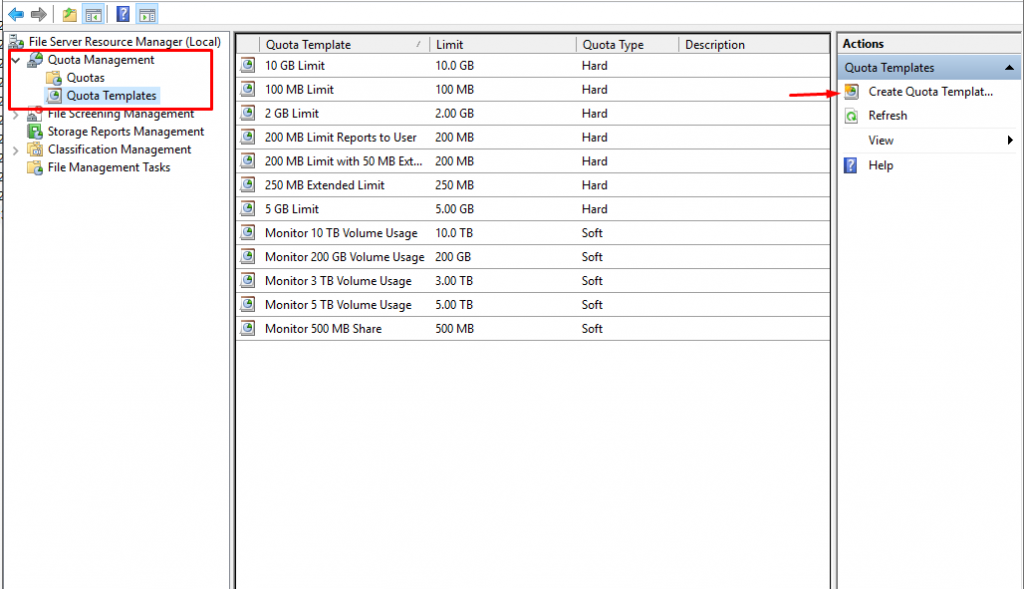Open the View submenu in Actions pane
The image size is (1024, 589).
pyautogui.click(x=880, y=141)
